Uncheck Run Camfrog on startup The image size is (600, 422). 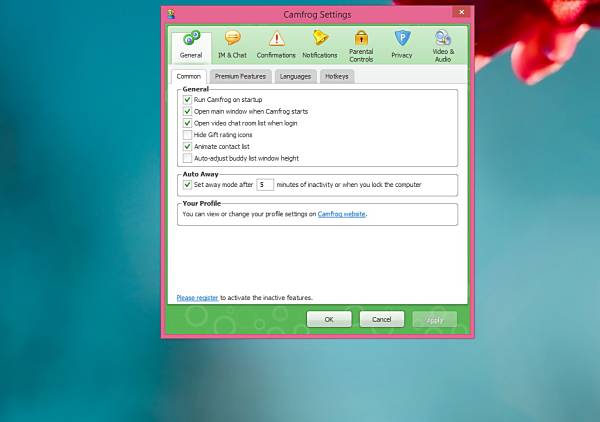[187, 100]
